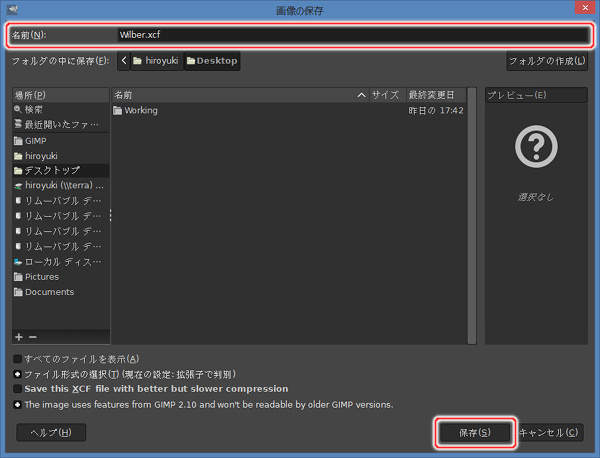Viewport: 600px width, 458px height.
Task: Select Pictures in places sidebar
Action: (61, 277)
